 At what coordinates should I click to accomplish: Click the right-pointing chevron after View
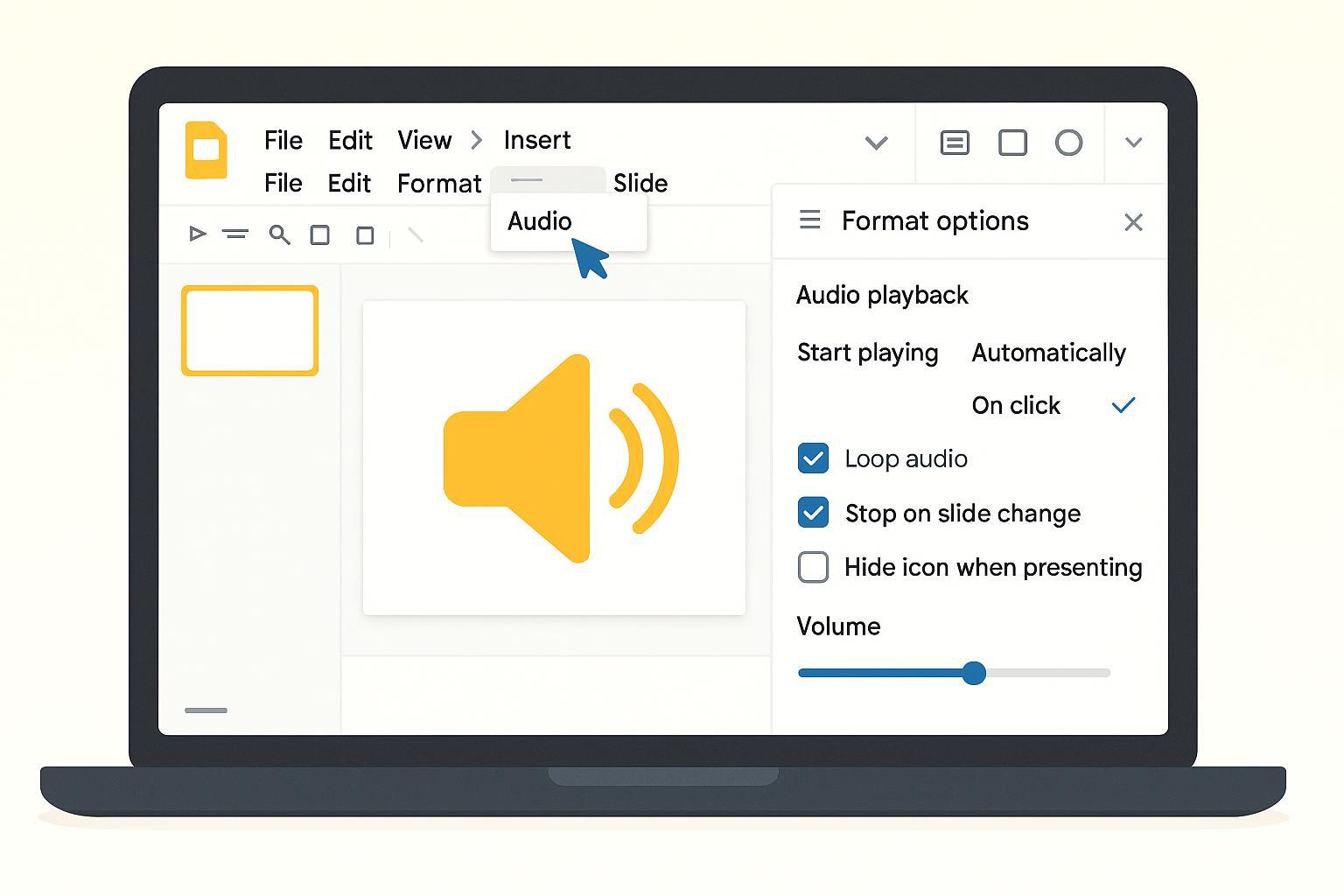click(x=477, y=140)
